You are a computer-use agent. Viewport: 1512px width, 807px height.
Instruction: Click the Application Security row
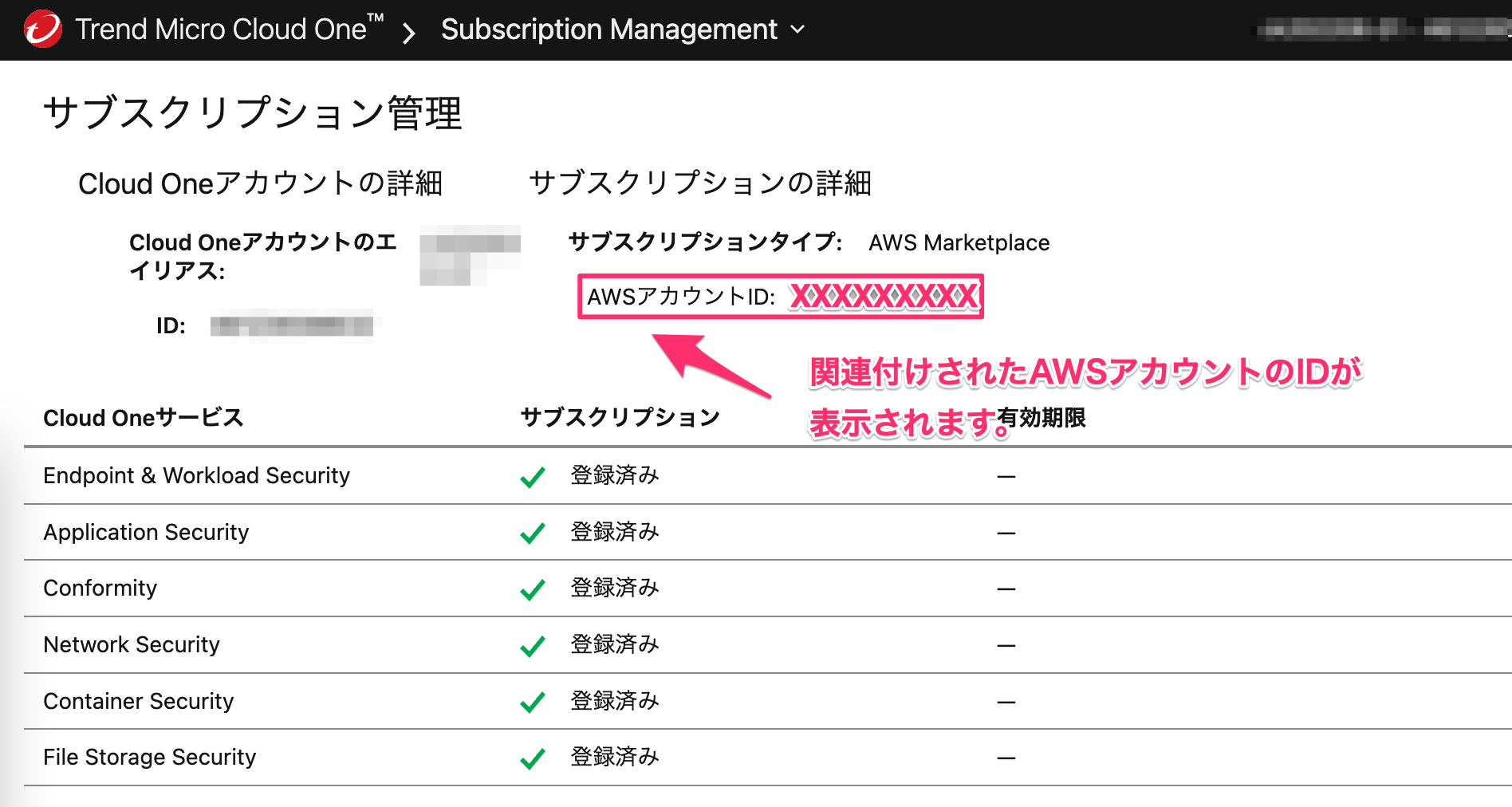coord(146,532)
